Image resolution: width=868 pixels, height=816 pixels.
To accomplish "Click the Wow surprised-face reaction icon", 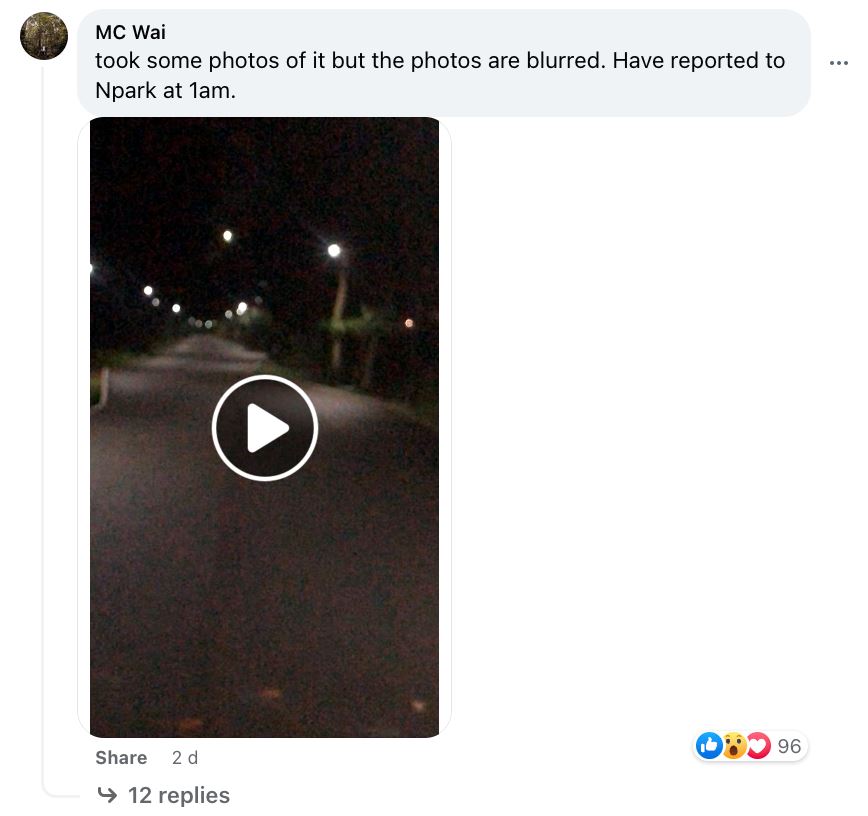I will click(x=734, y=745).
